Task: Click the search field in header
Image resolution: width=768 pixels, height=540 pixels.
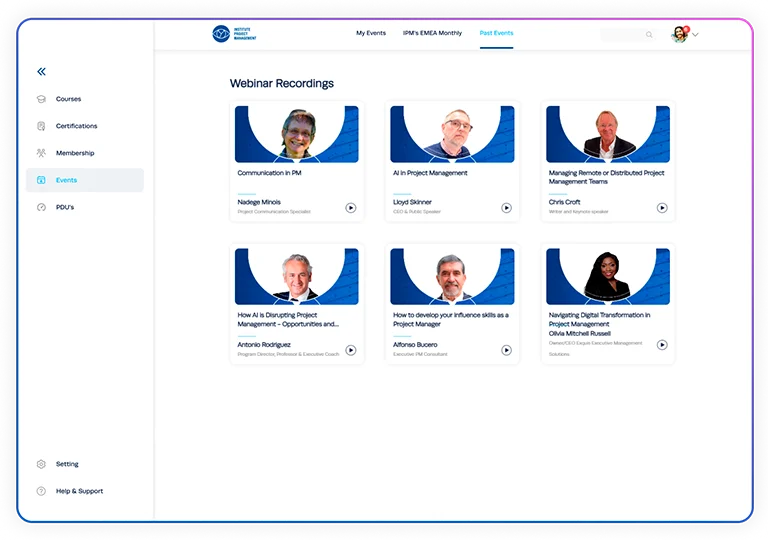Action: click(628, 34)
